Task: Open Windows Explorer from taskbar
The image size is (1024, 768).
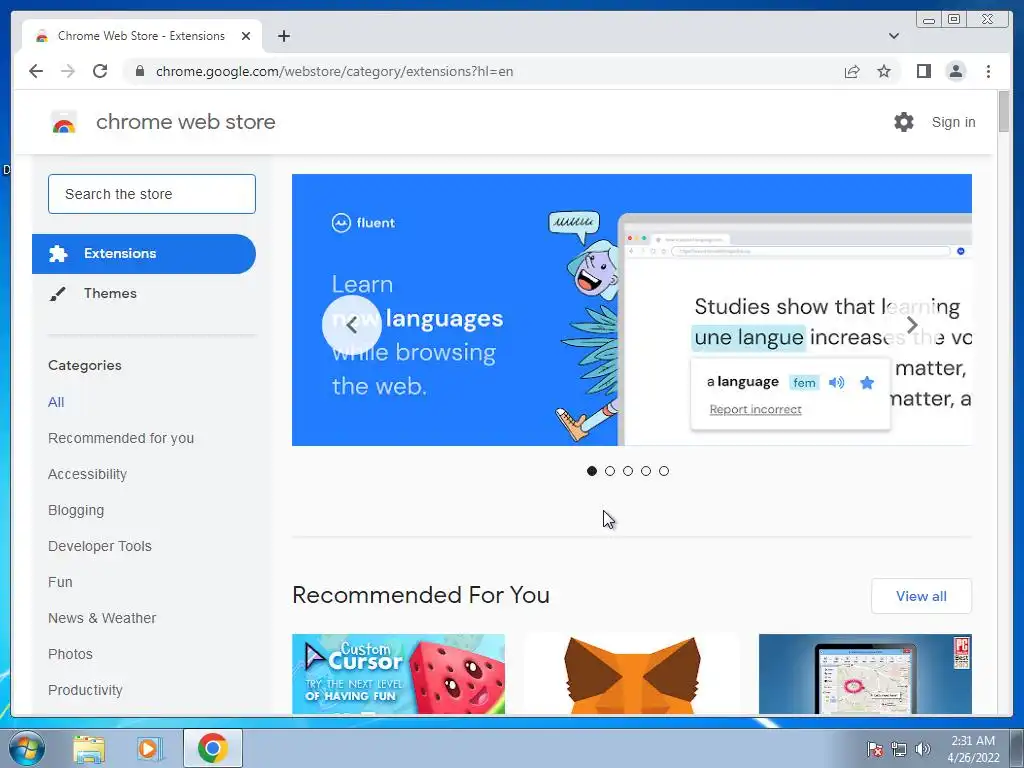Action: 89,748
